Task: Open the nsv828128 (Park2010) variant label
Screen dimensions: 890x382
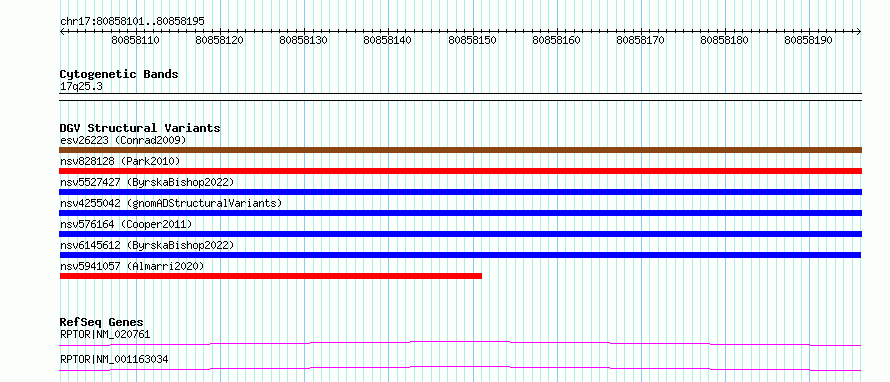Action: 120,161
